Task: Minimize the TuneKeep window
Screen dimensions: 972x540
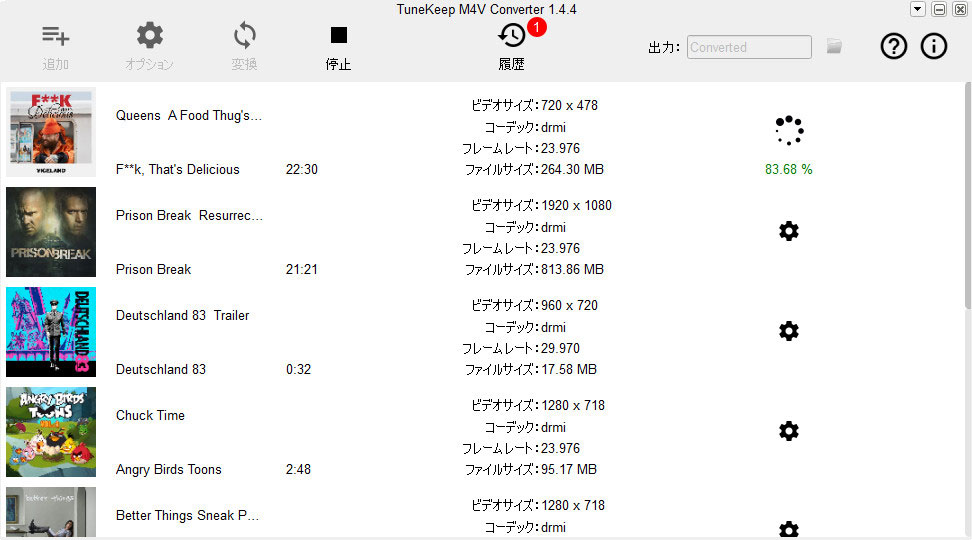Action: [939, 9]
